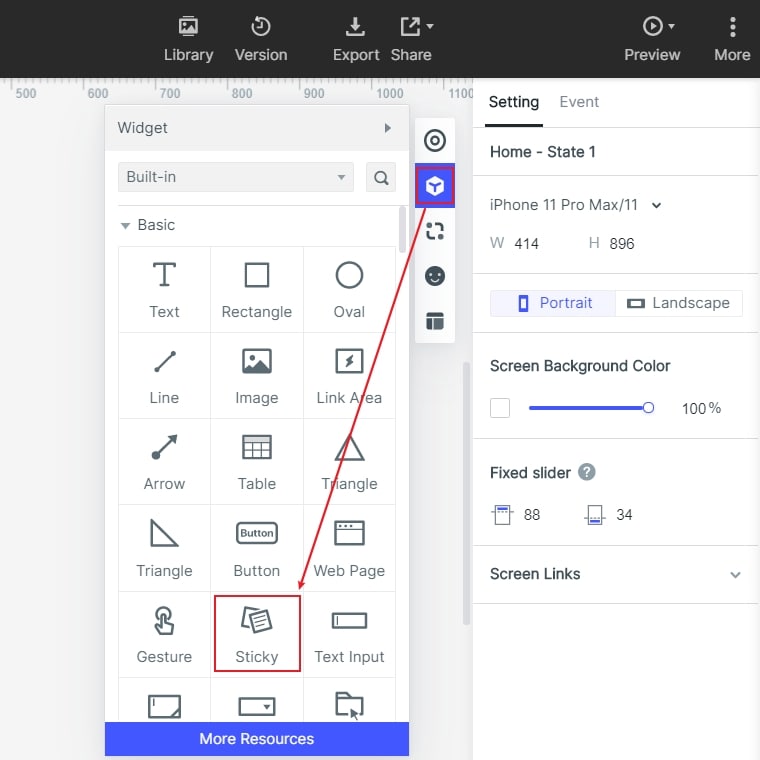The image size is (760, 760).
Task: Open the screen background color swatch
Action: [500, 408]
